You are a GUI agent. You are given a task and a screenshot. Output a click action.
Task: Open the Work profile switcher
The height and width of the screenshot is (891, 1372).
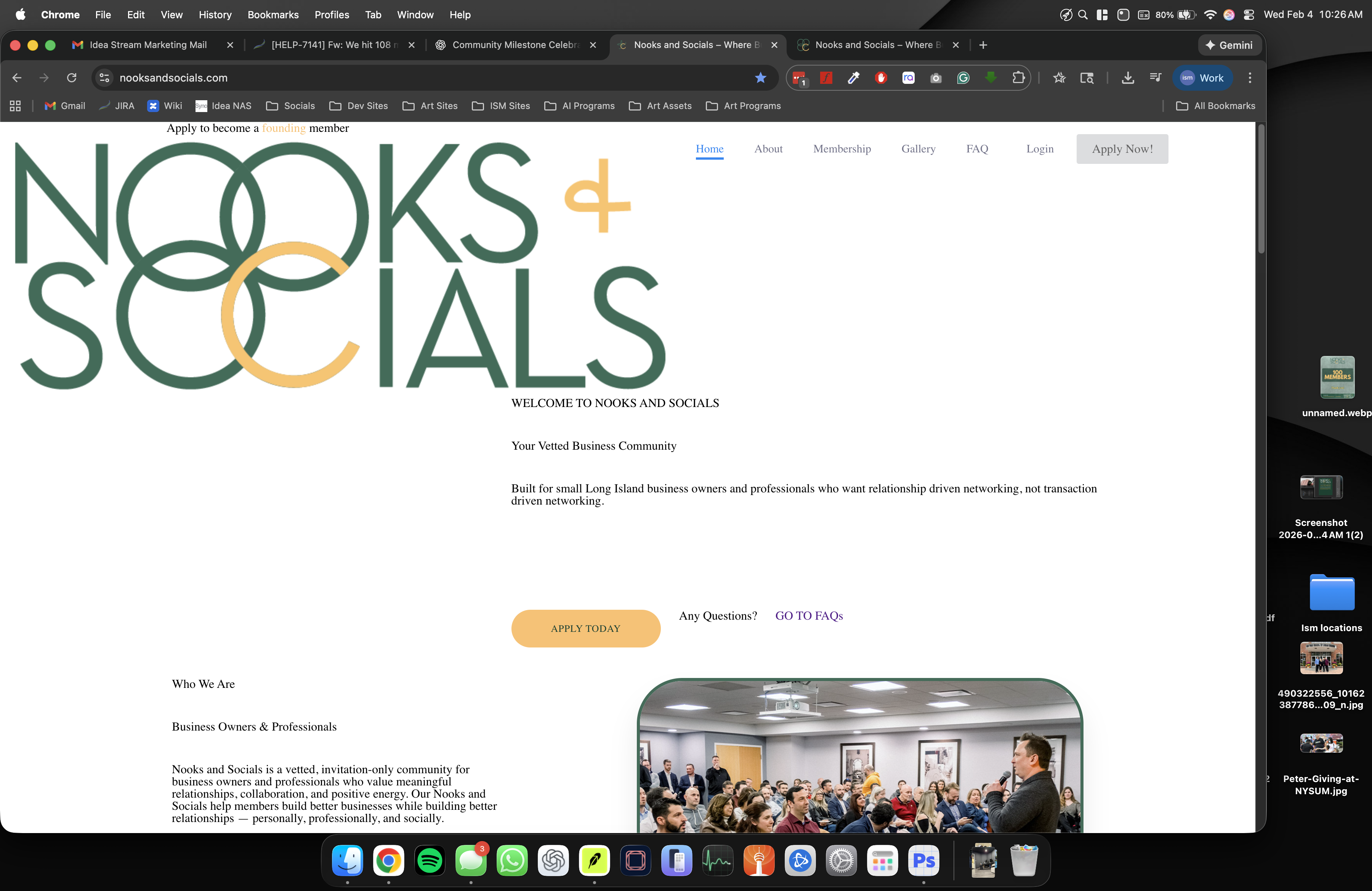(1202, 78)
